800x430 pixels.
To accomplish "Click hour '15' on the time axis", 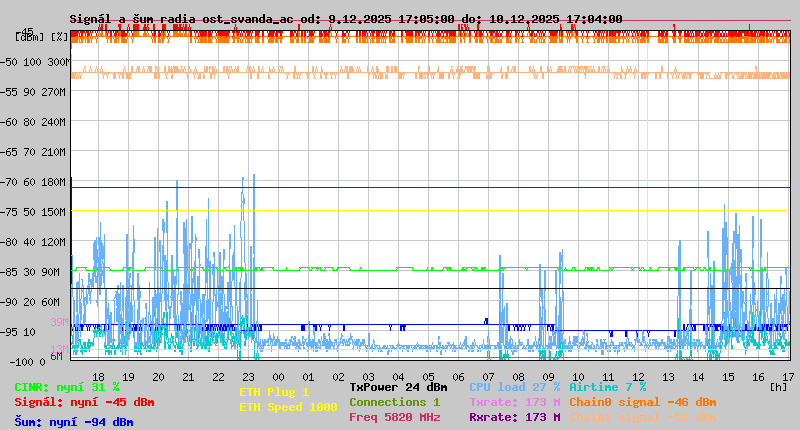I will pos(728,377).
